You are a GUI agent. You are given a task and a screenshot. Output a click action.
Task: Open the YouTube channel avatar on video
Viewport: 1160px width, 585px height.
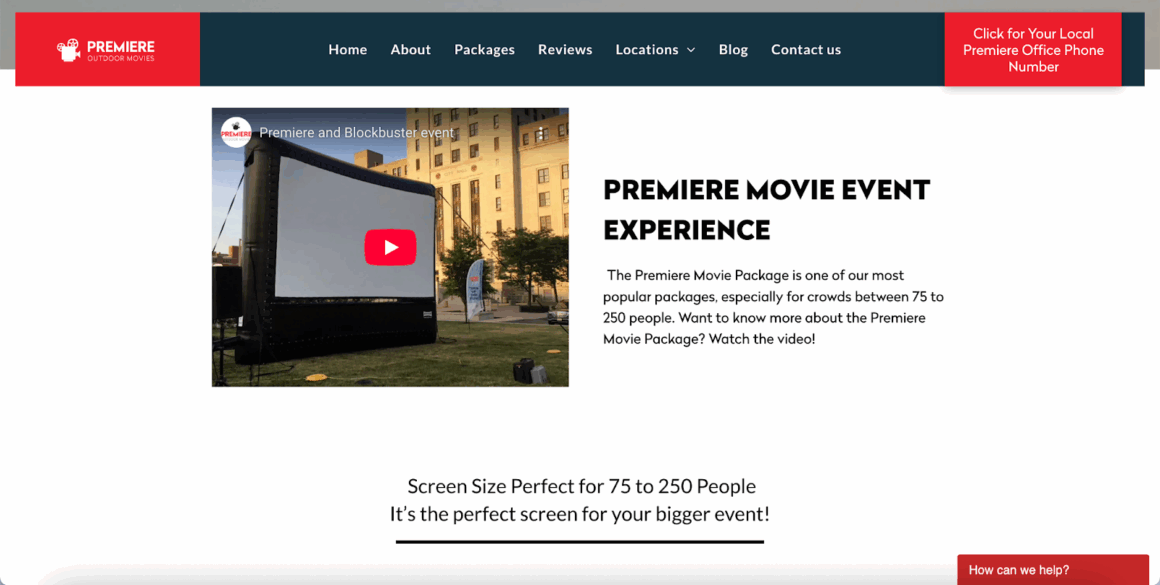pos(236,132)
